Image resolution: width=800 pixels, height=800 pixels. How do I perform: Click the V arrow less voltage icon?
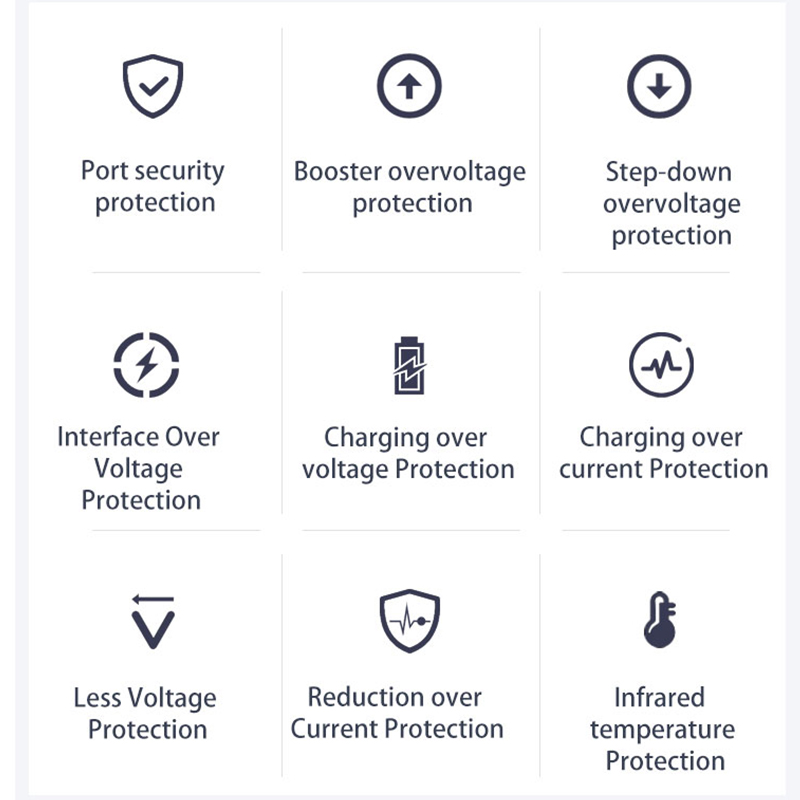click(x=153, y=621)
